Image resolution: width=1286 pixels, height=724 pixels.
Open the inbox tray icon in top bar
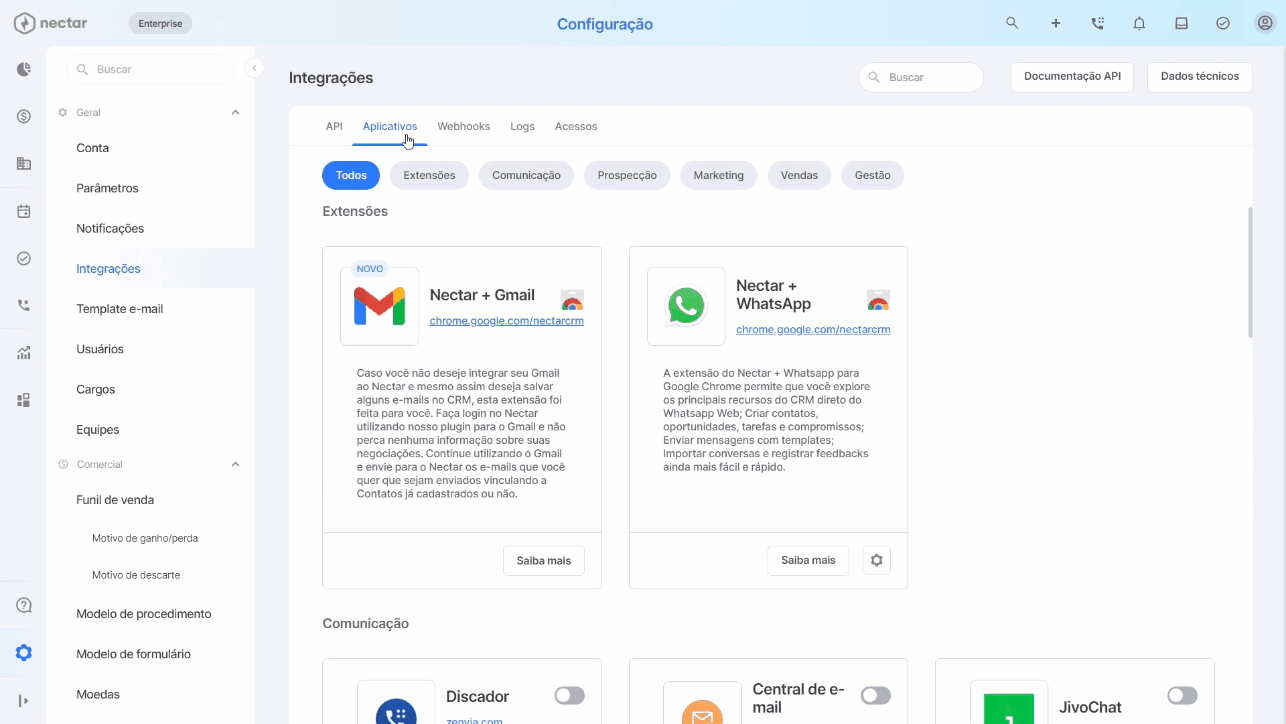coord(1181,23)
